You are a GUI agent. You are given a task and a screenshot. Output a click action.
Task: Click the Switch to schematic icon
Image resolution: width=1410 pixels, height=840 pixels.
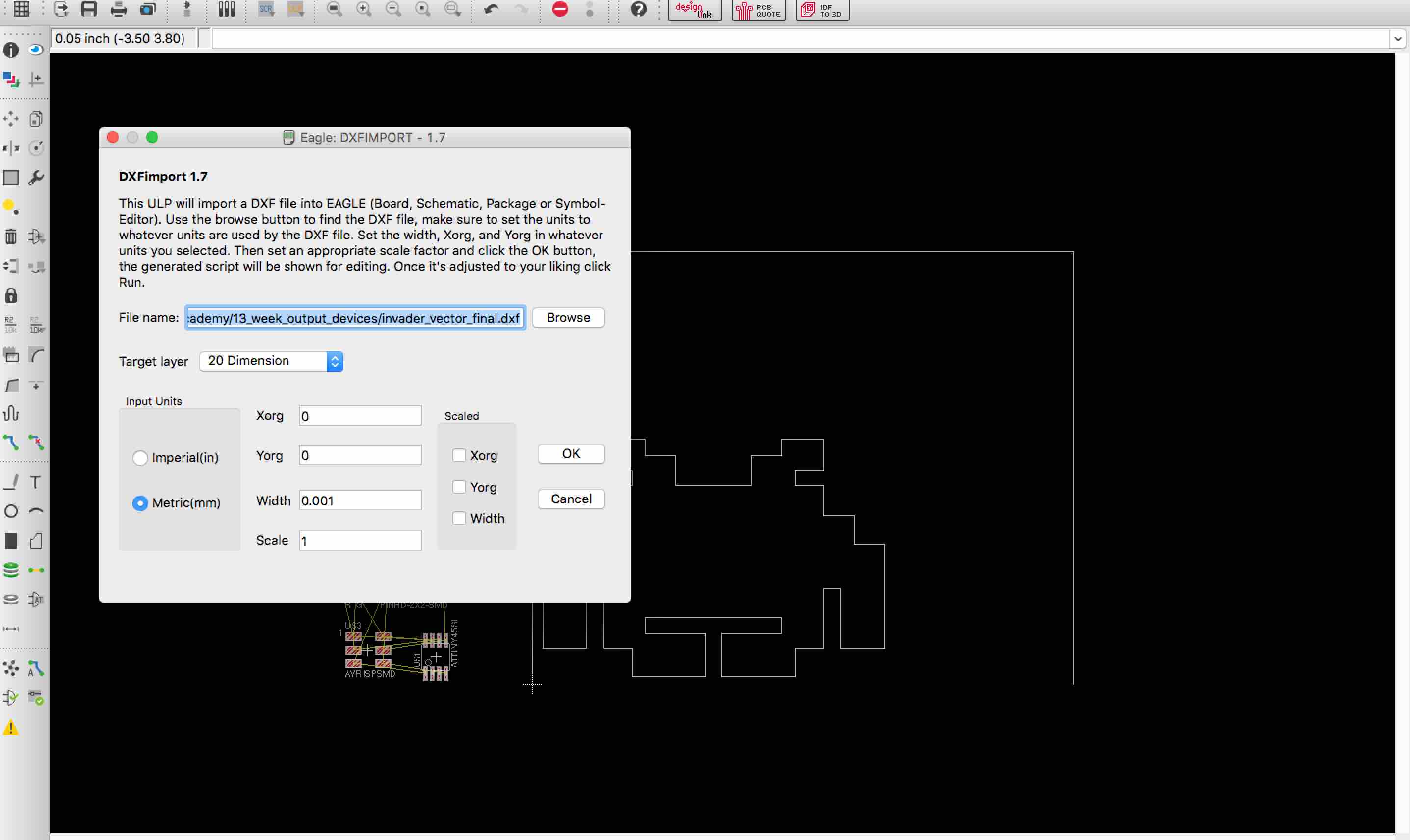click(x=187, y=9)
